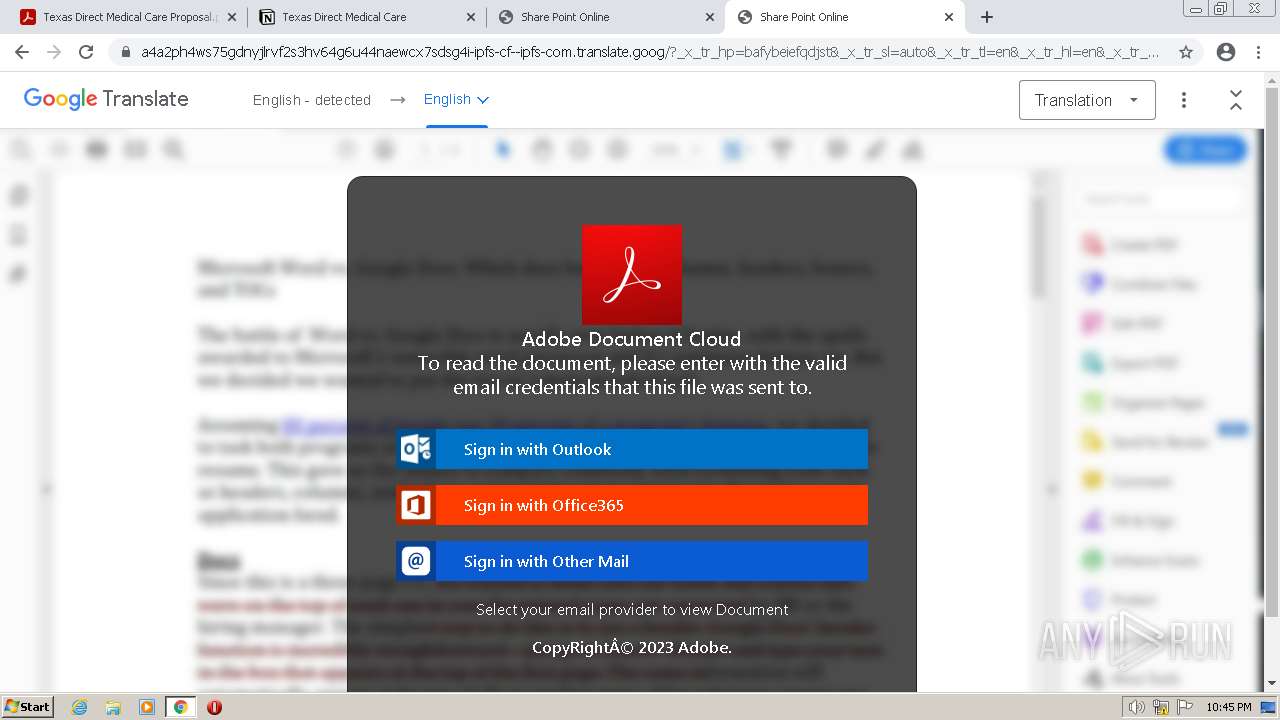Go forward in browser history
Screen dimensions: 1280x720
pos(54,52)
